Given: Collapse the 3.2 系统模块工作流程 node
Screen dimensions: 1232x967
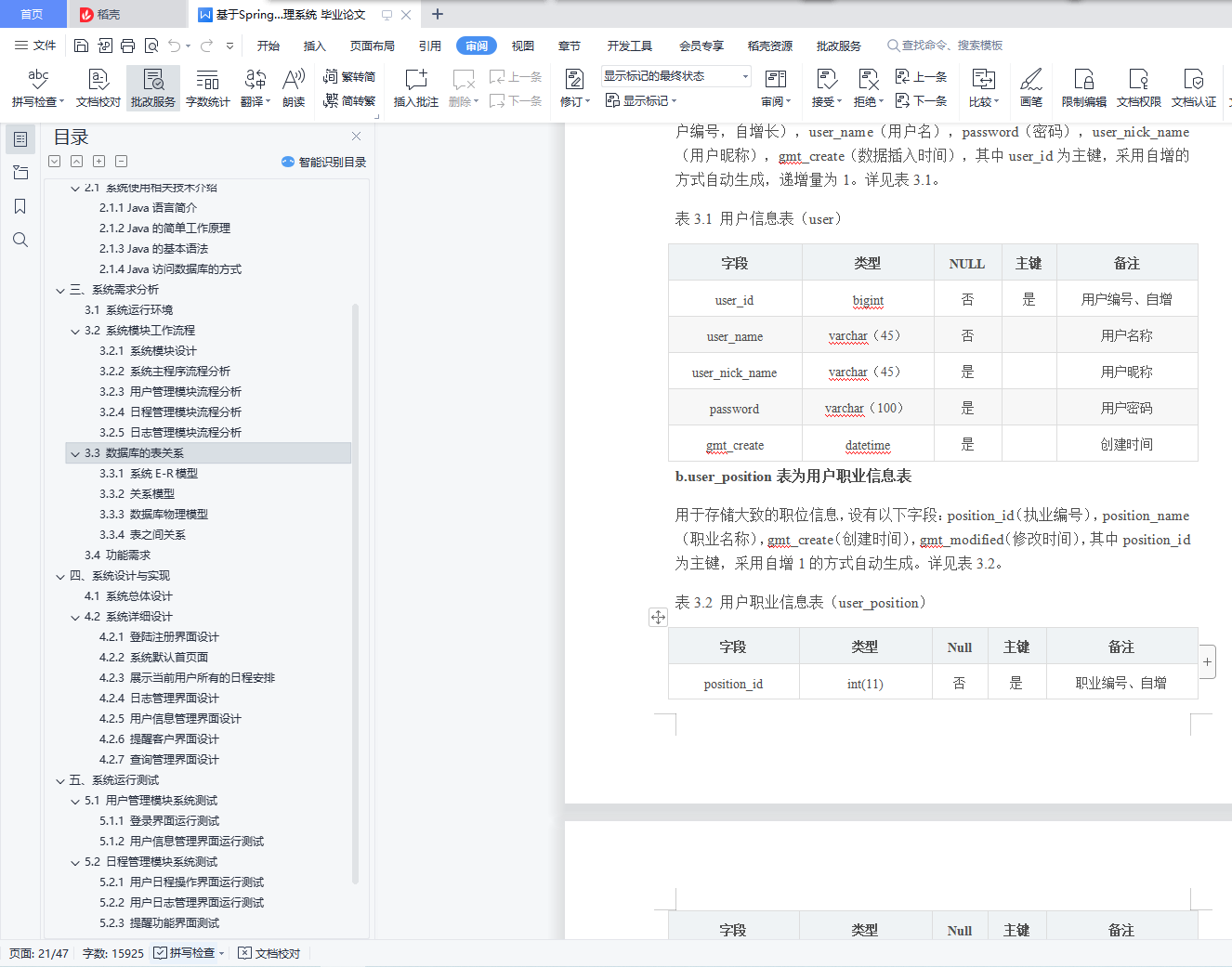Looking at the screenshot, I should (75, 331).
